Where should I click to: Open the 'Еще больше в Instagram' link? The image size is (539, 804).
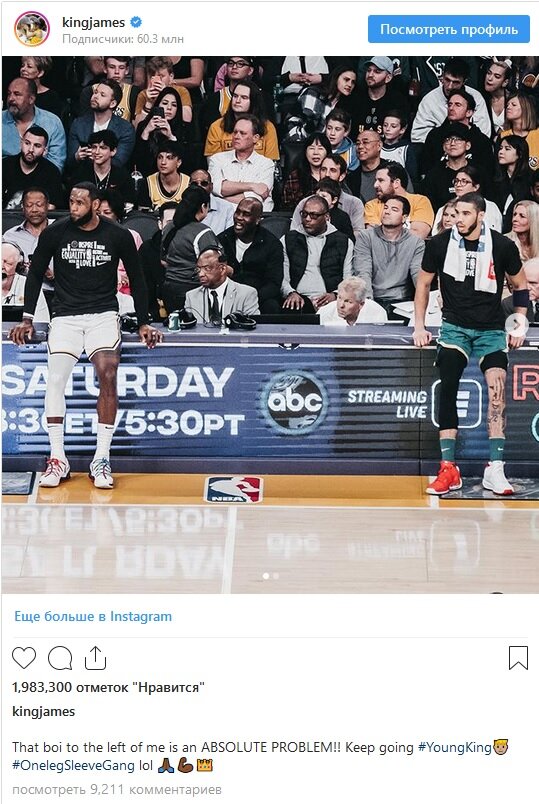pos(93,616)
